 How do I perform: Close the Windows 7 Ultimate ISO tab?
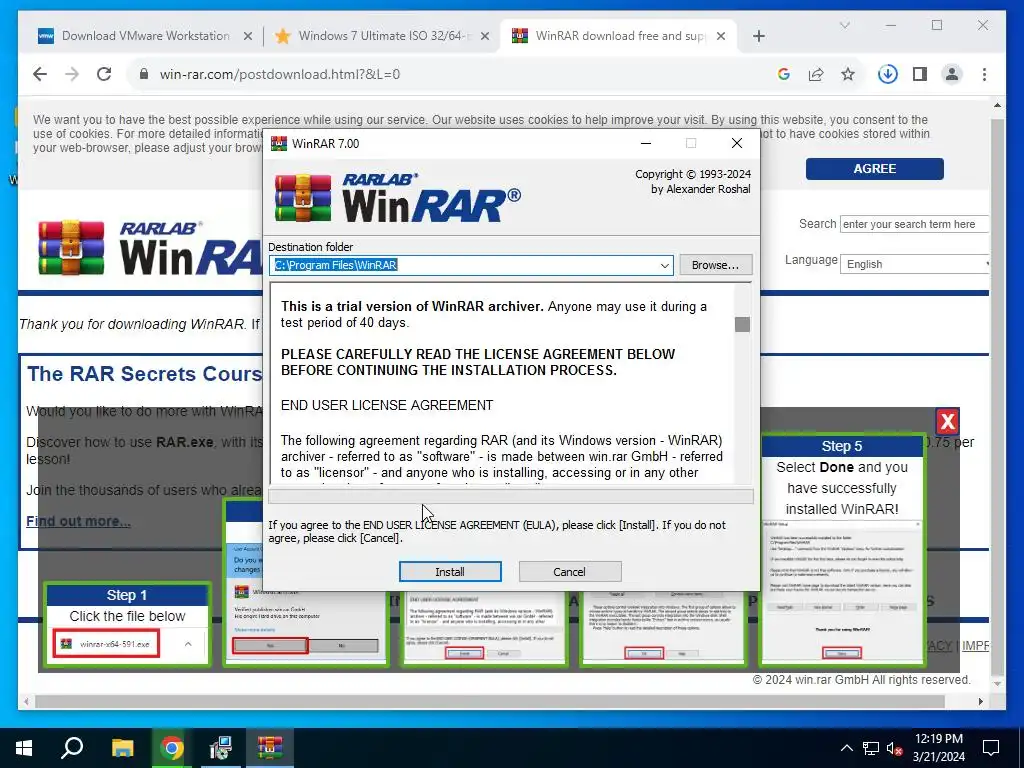485,36
